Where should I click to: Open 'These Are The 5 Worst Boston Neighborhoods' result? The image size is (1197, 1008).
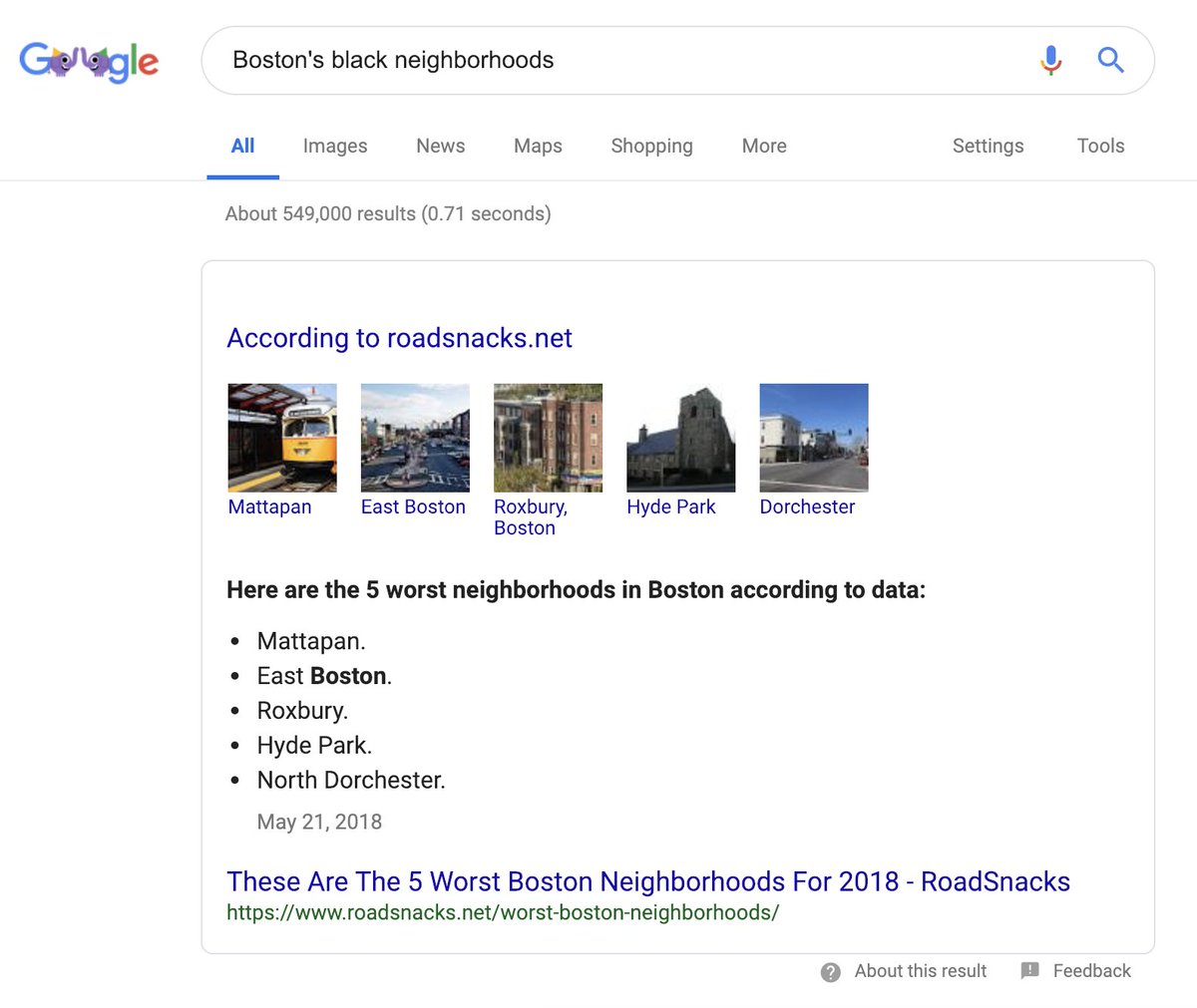[648, 881]
